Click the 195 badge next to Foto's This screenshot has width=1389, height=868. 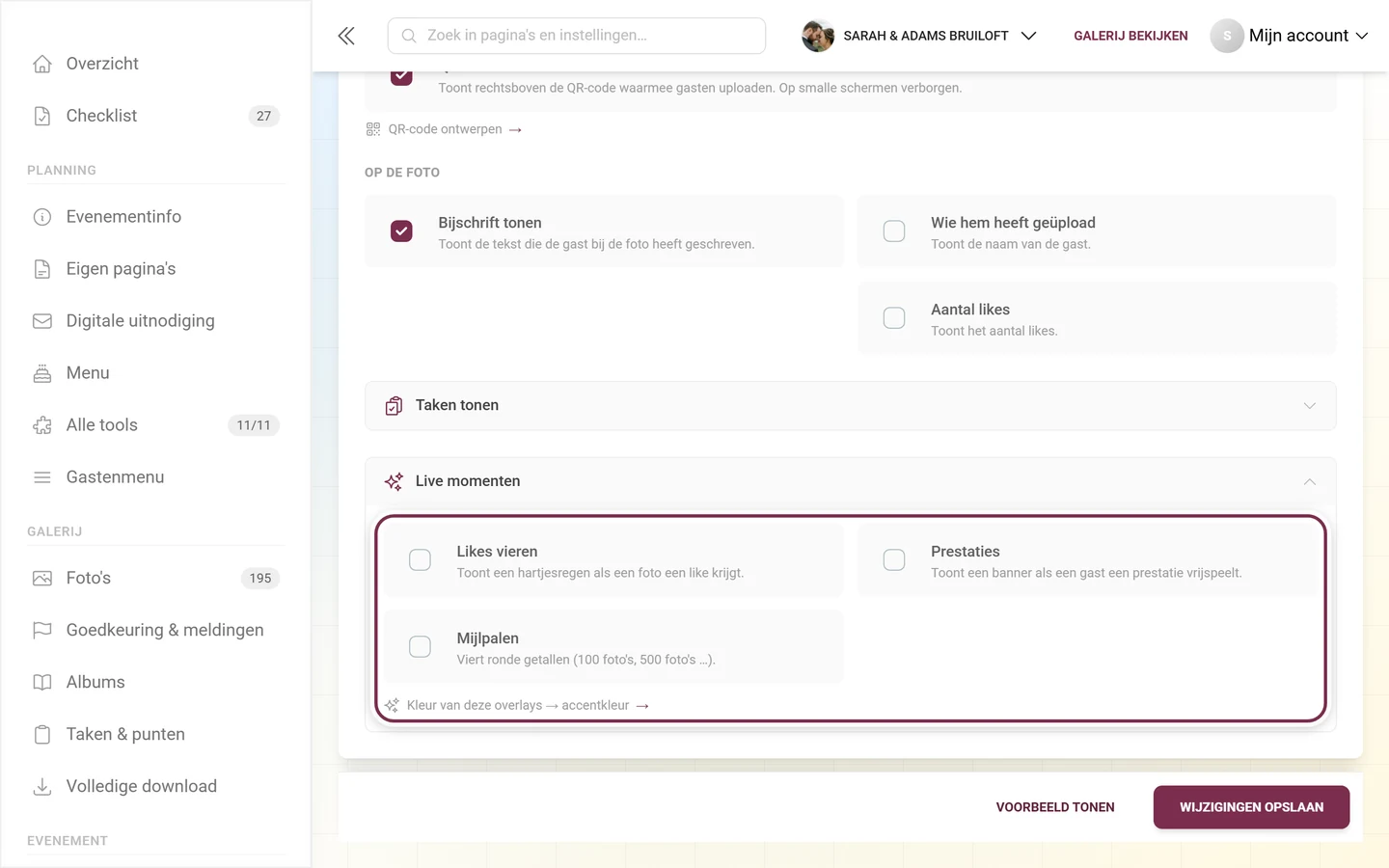[260, 579]
